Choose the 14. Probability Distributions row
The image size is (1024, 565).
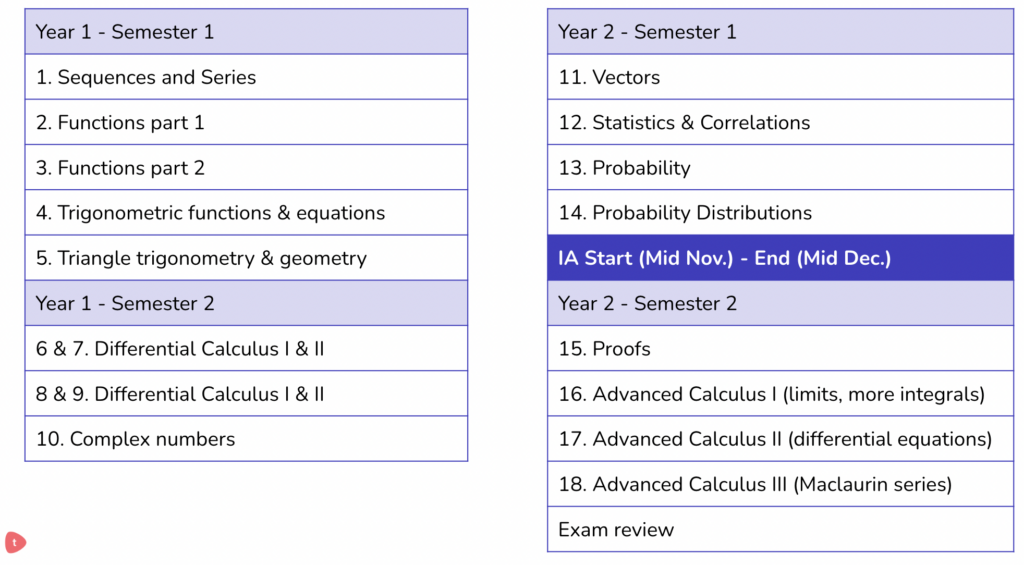[780, 212]
